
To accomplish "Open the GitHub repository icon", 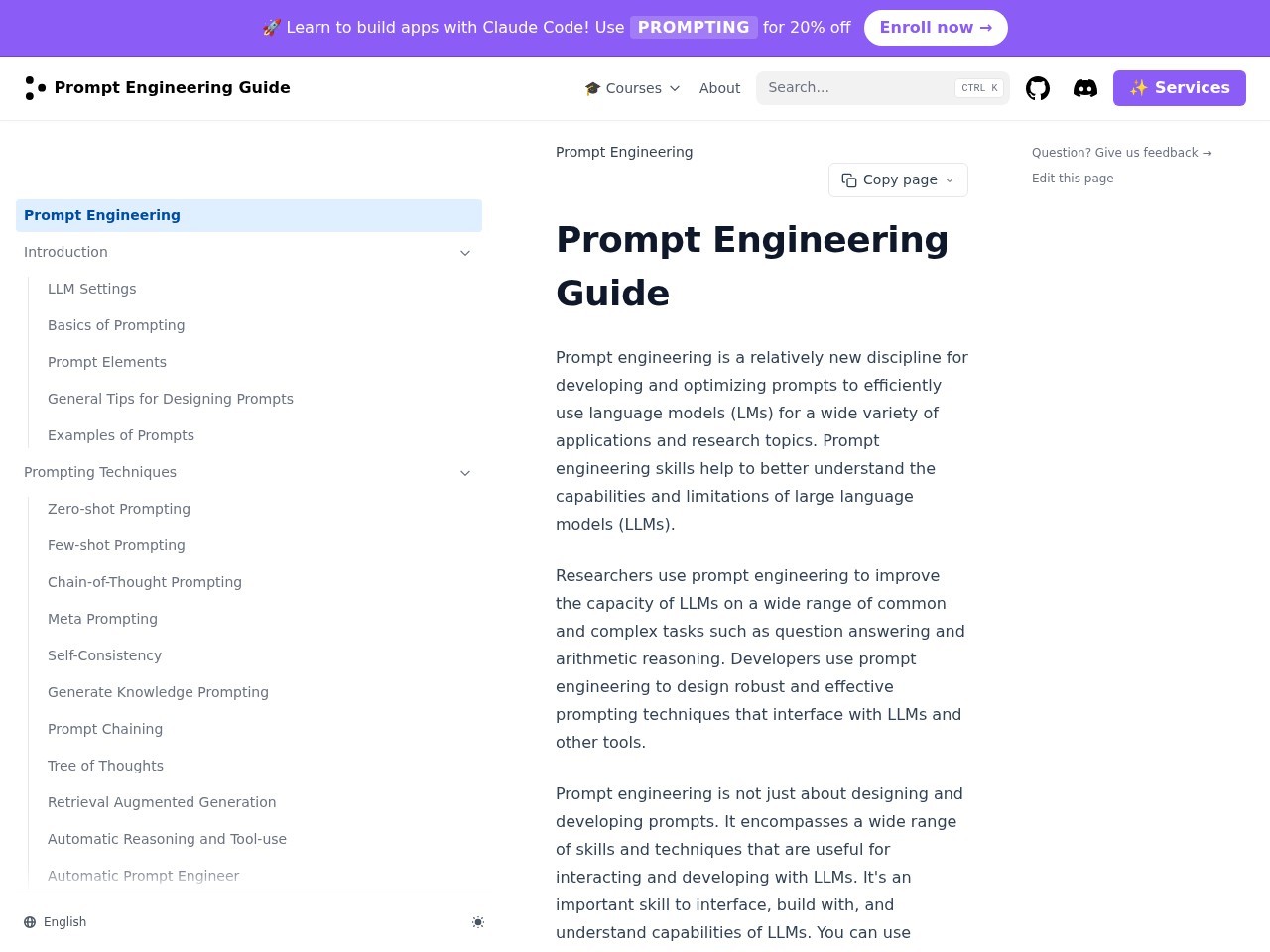I will pyautogui.click(x=1038, y=88).
